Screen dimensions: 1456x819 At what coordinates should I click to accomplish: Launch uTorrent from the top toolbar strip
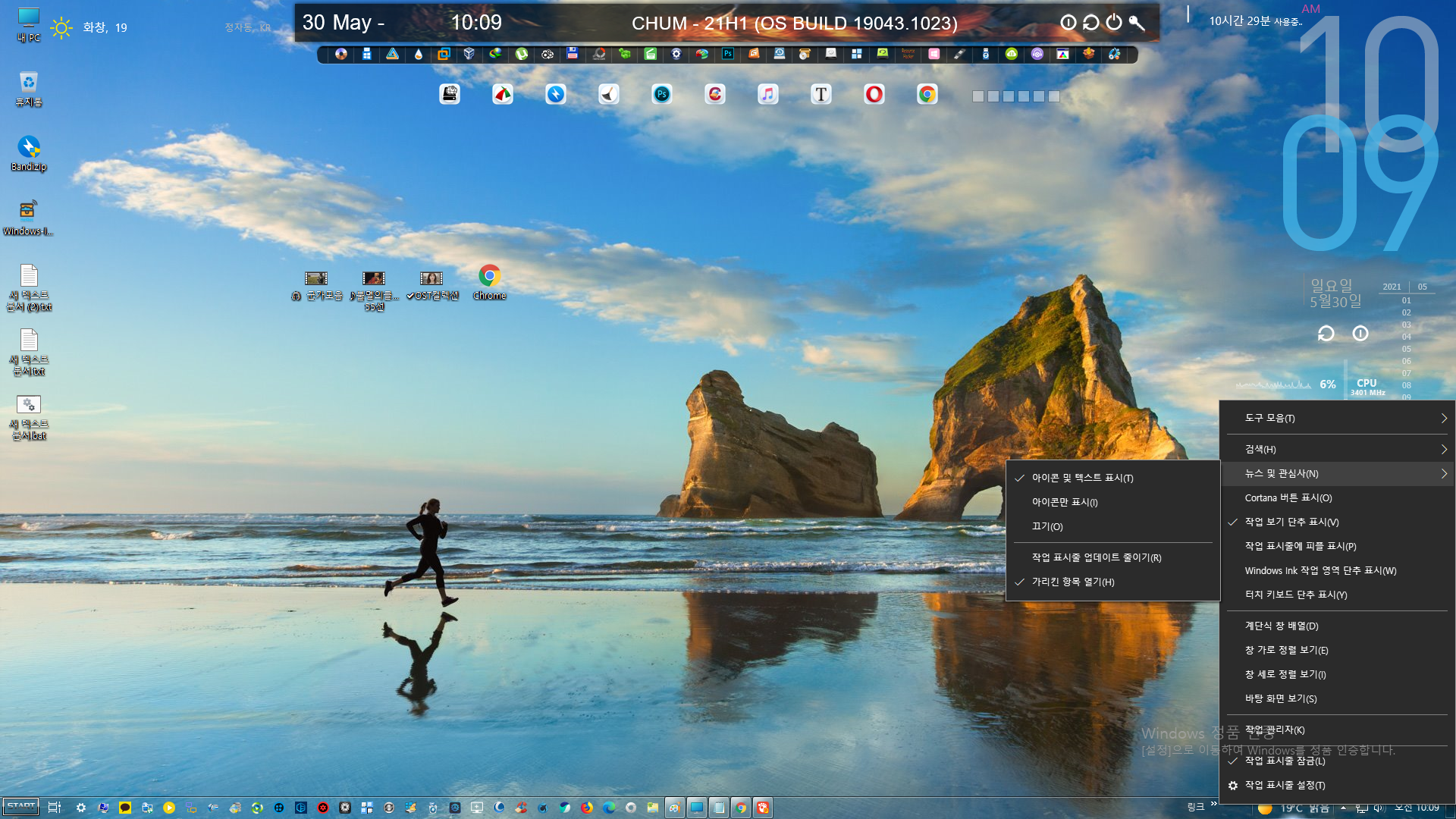522,54
